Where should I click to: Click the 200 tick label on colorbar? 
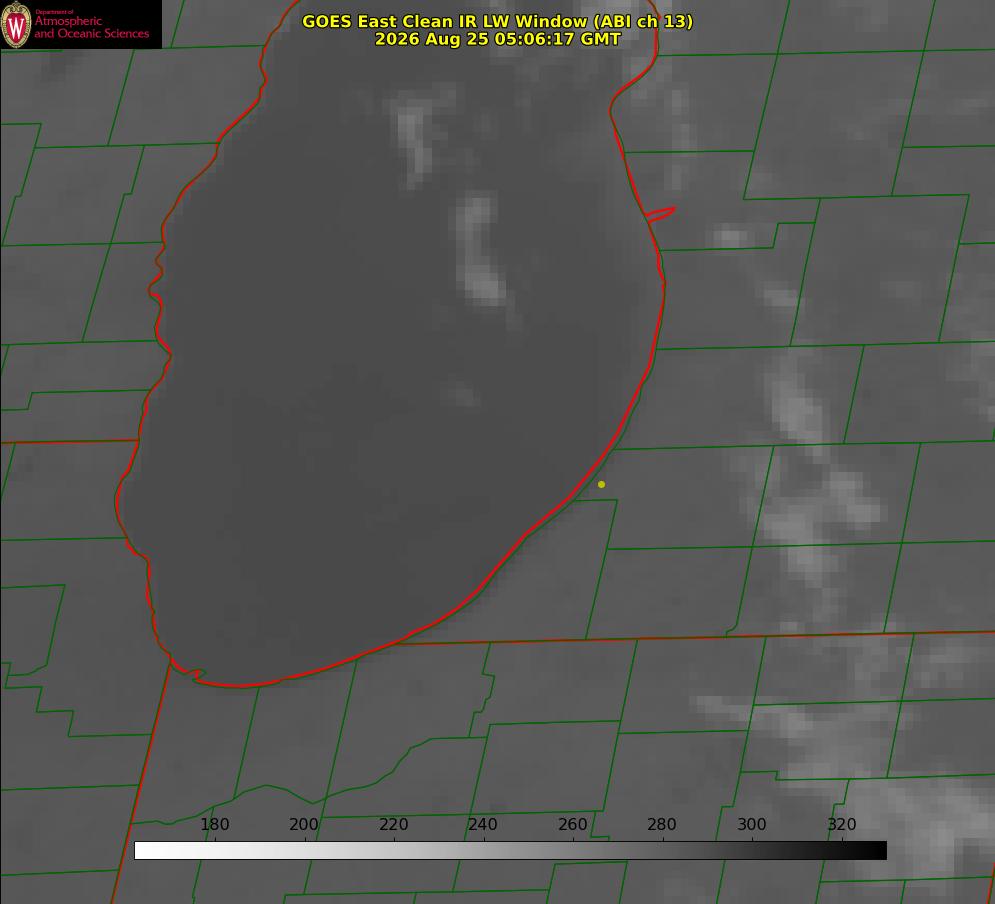click(304, 824)
